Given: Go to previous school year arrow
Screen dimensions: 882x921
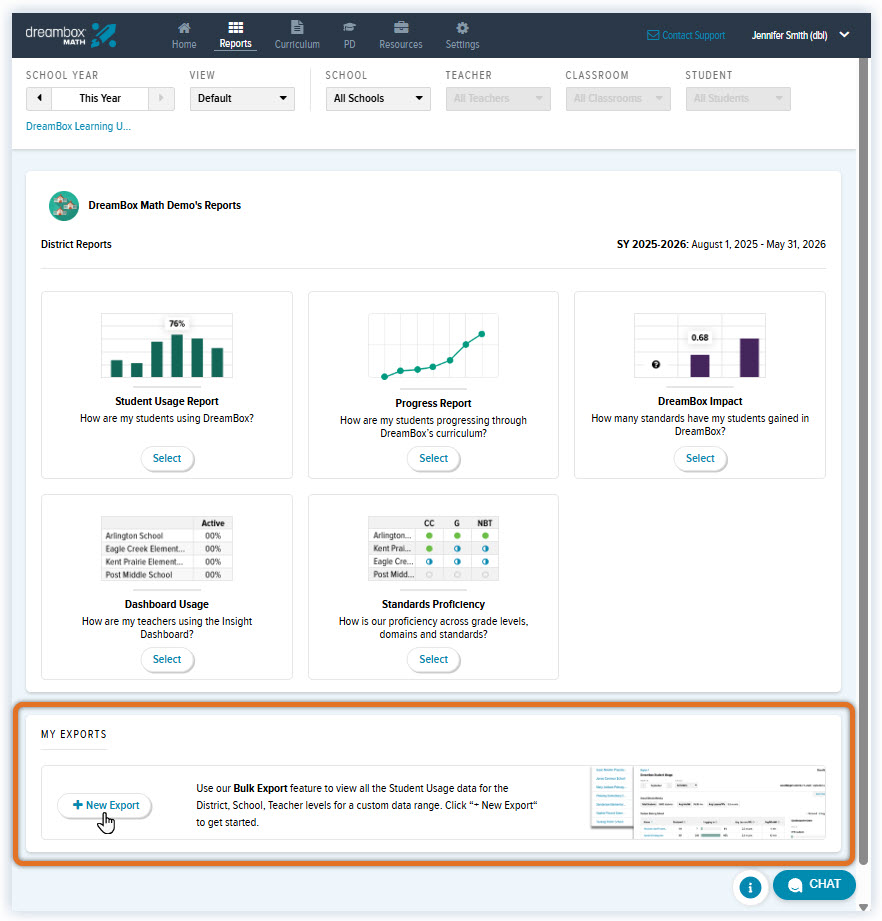Looking at the screenshot, I should [39, 98].
